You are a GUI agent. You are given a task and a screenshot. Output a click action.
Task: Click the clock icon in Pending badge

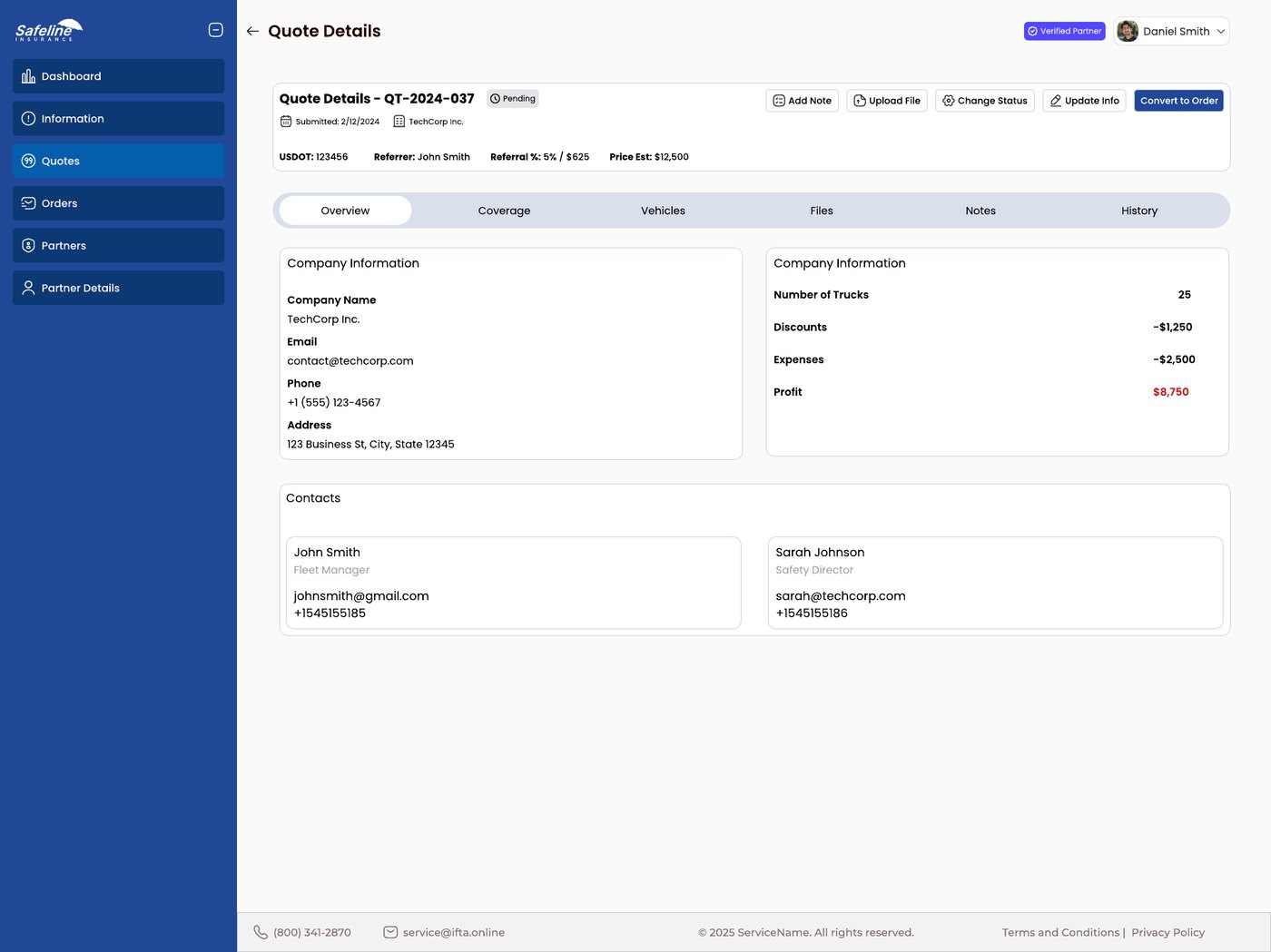[x=495, y=98]
